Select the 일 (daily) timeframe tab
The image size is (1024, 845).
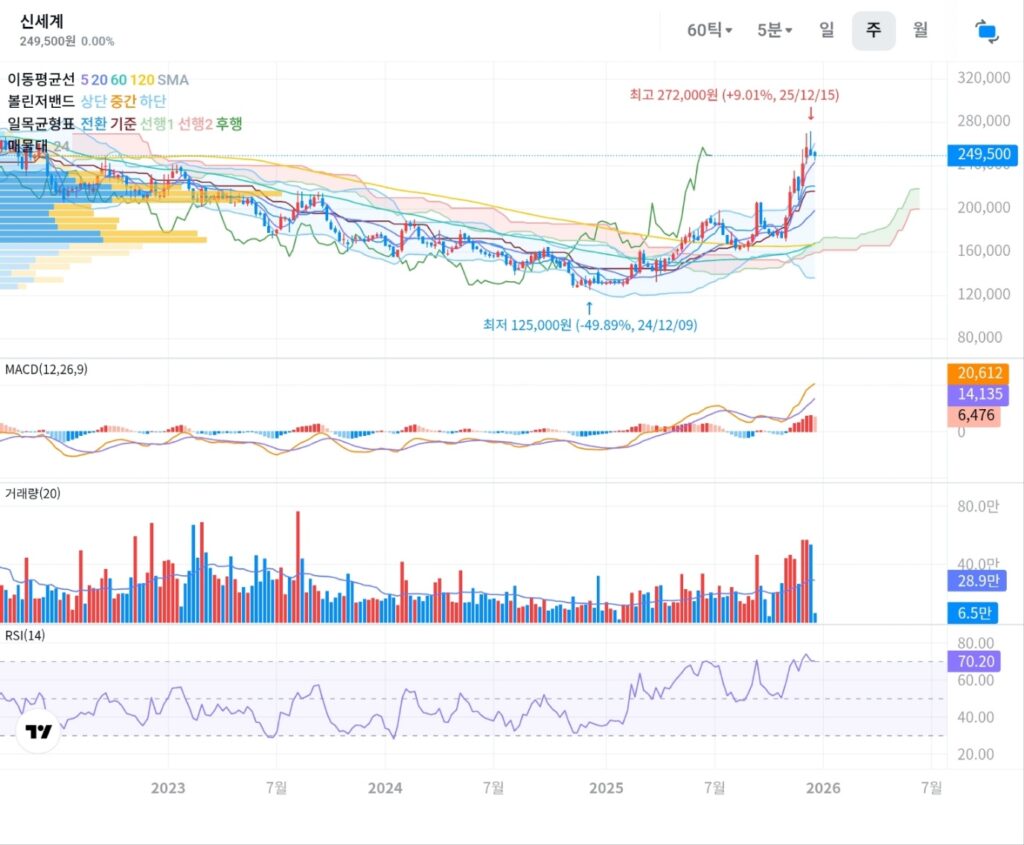point(826,30)
